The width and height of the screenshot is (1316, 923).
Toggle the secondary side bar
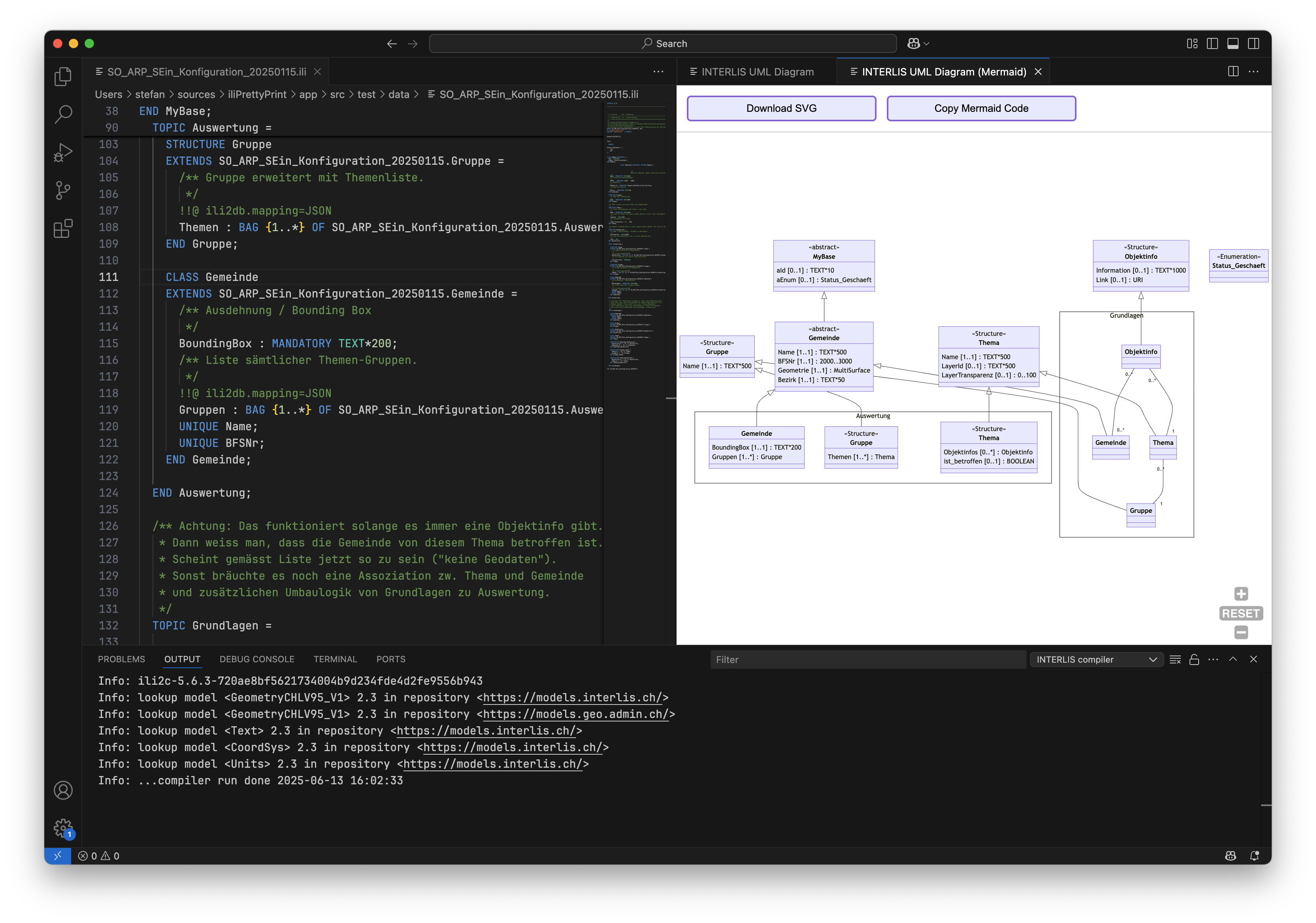(x=1254, y=43)
